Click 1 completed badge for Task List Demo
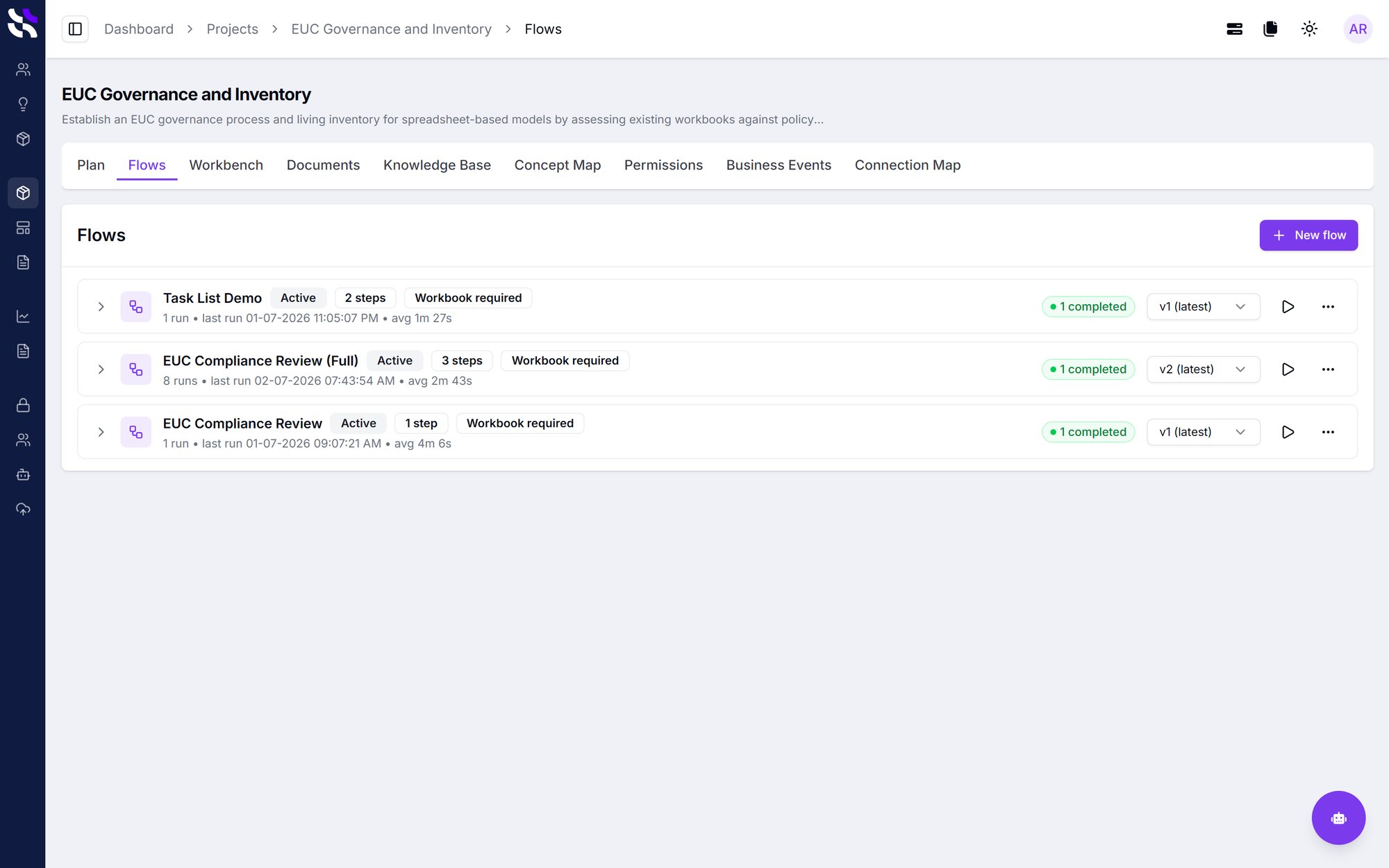The width and height of the screenshot is (1389, 868). click(x=1088, y=307)
